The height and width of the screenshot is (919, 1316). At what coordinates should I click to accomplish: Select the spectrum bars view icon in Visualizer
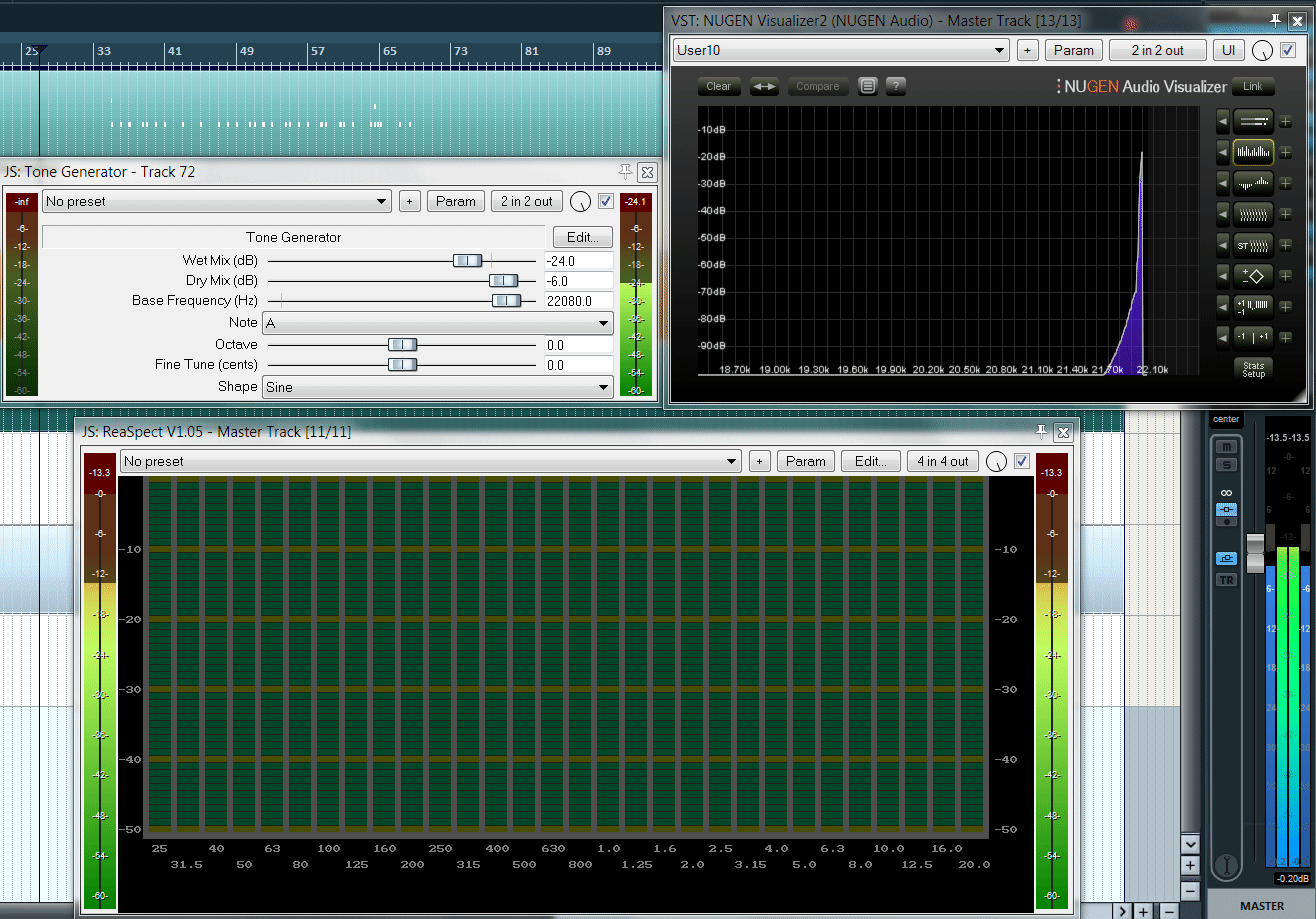[1253, 152]
